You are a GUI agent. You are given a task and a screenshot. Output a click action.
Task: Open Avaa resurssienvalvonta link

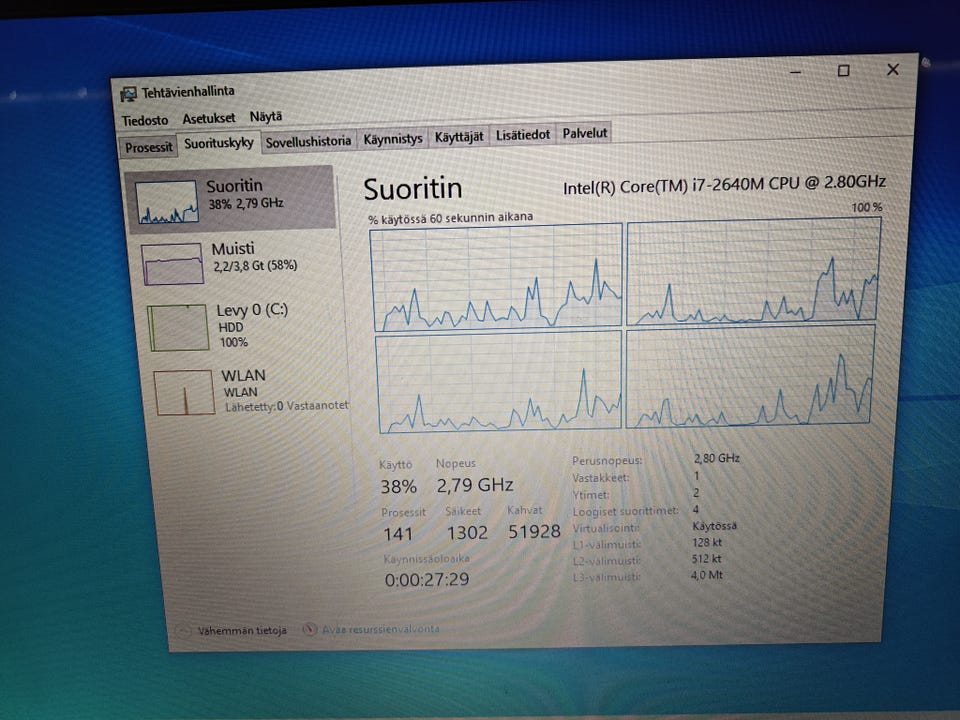[x=381, y=629]
